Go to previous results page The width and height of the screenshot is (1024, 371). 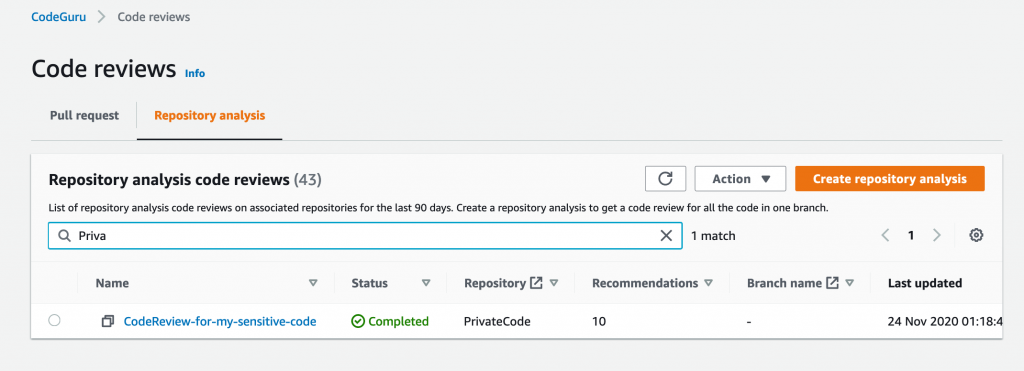click(x=886, y=236)
